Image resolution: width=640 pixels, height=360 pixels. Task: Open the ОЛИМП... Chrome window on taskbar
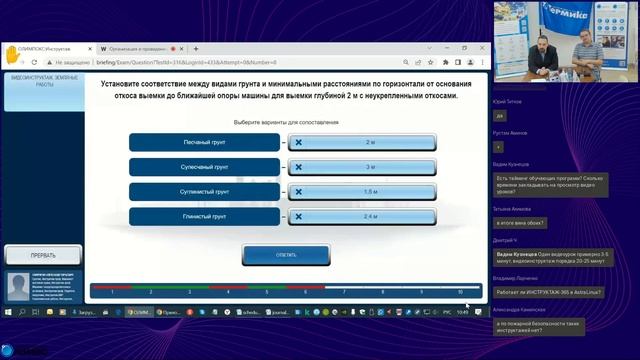tap(139, 312)
